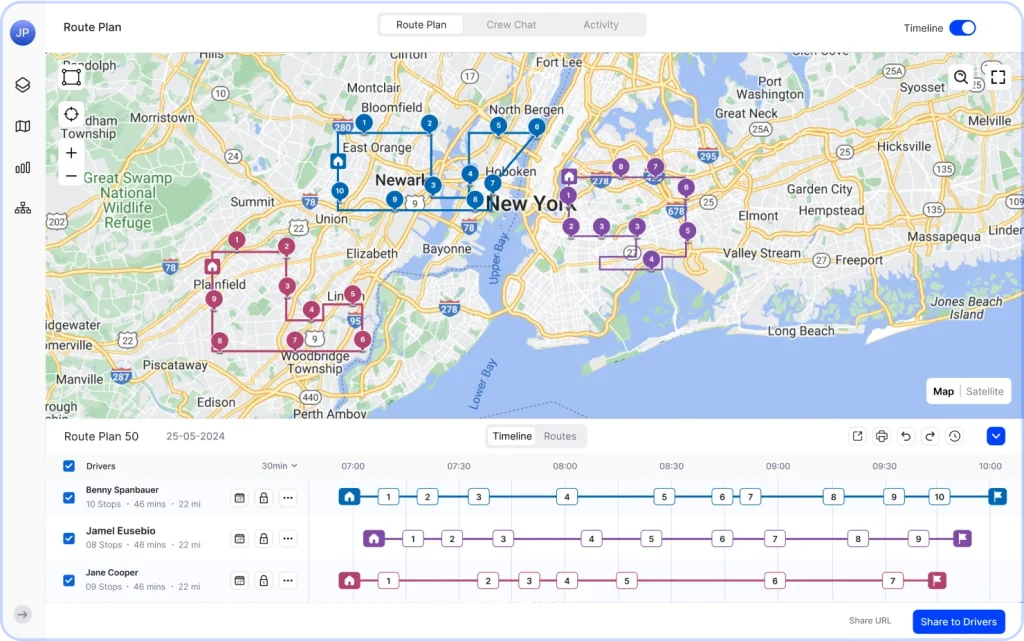
Task: Lock Jane Cooper's route
Action: click(264, 580)
